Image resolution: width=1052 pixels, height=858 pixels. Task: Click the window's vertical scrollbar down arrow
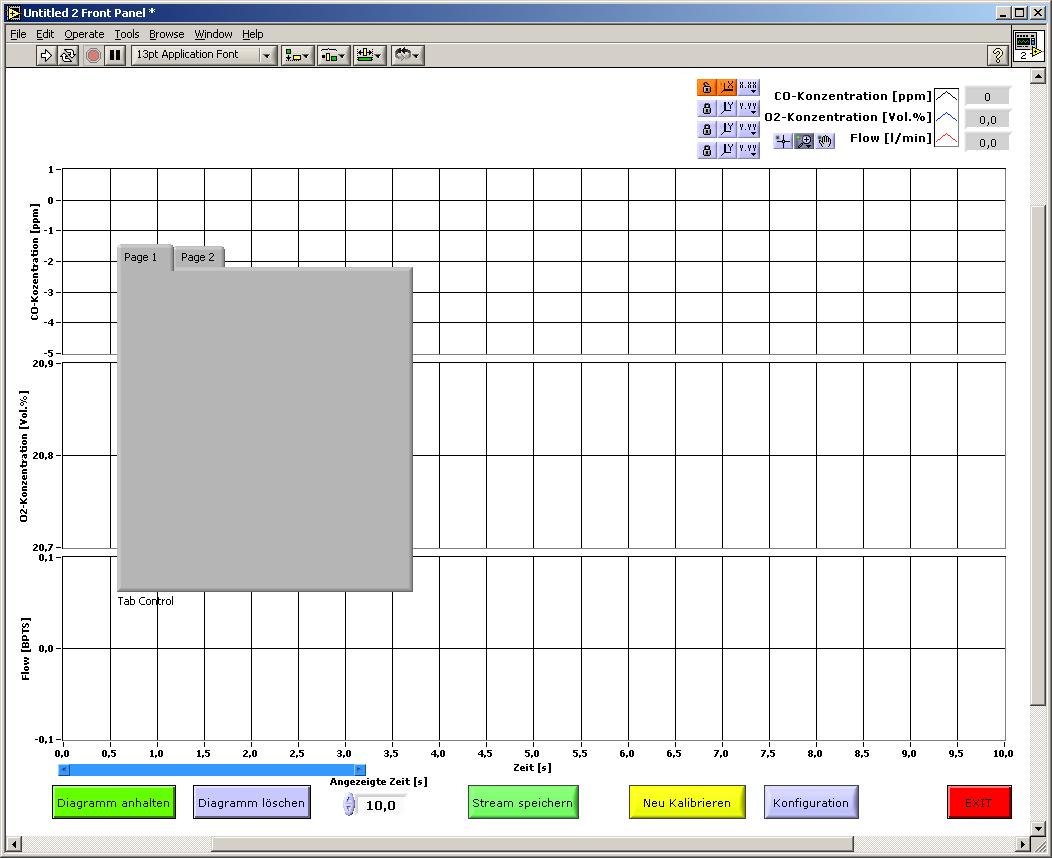point(1038,828)
